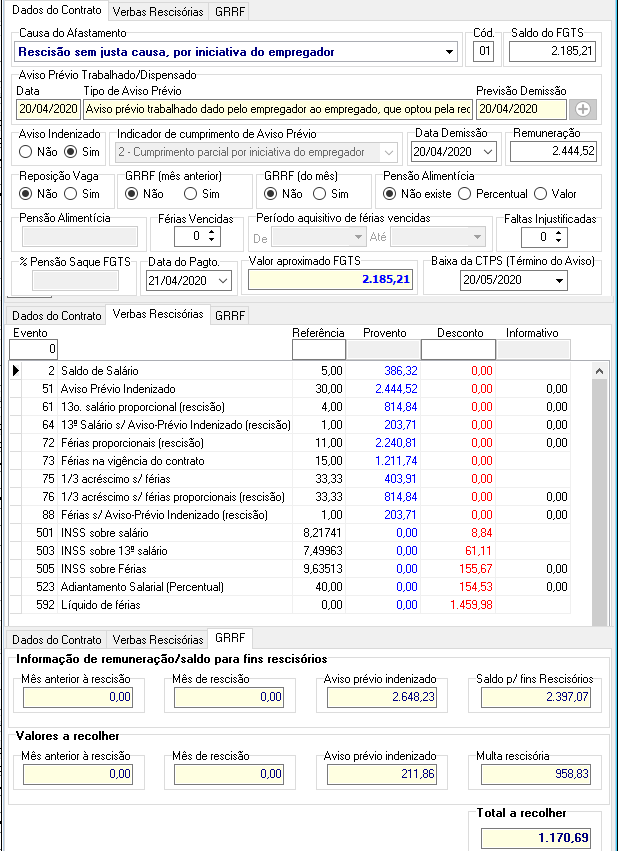
Task: Open the Baixa da CTPS date dropdown
Action: tap(559, 281)
